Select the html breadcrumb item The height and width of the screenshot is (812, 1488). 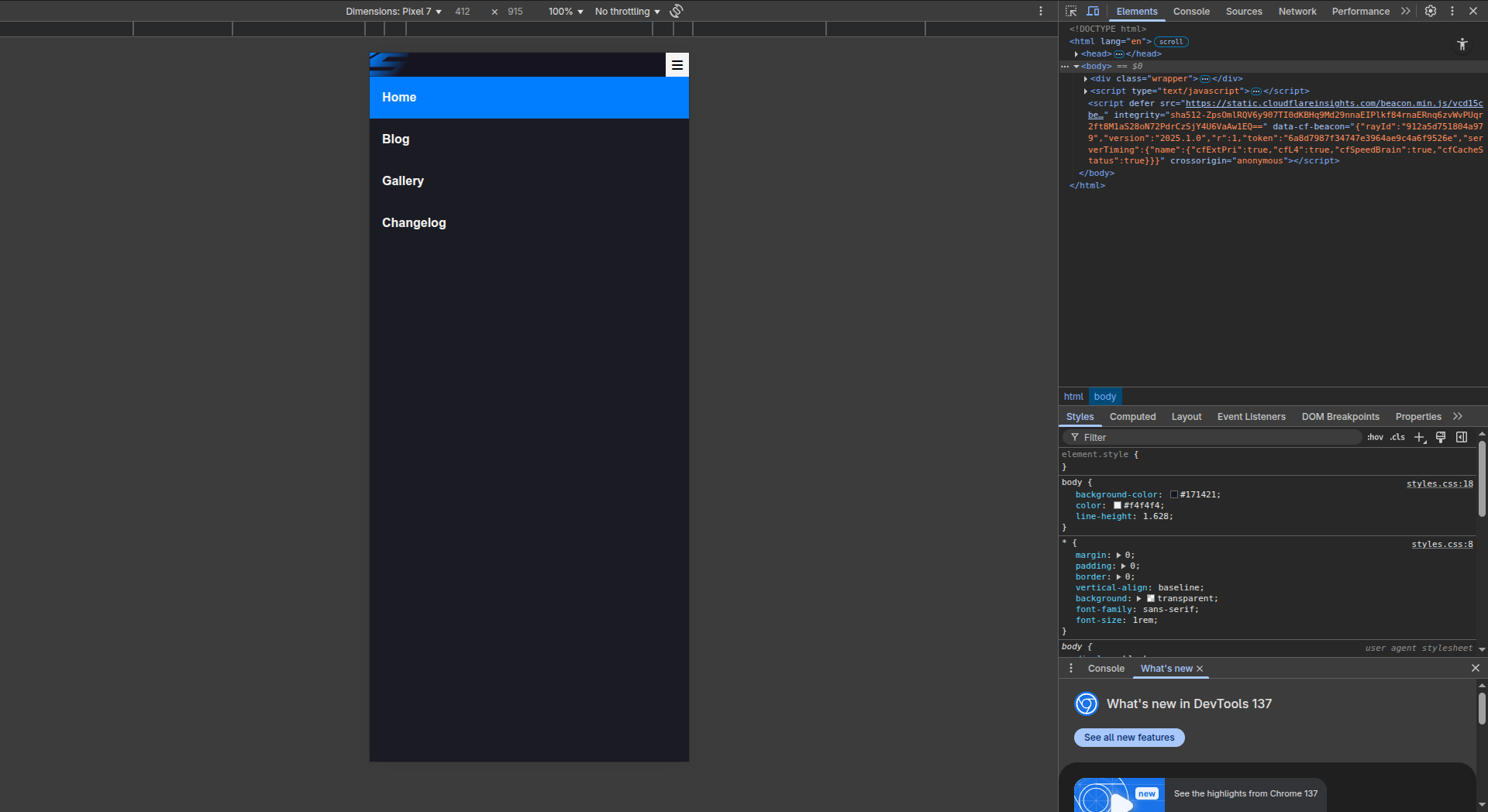click(1073, 397)
